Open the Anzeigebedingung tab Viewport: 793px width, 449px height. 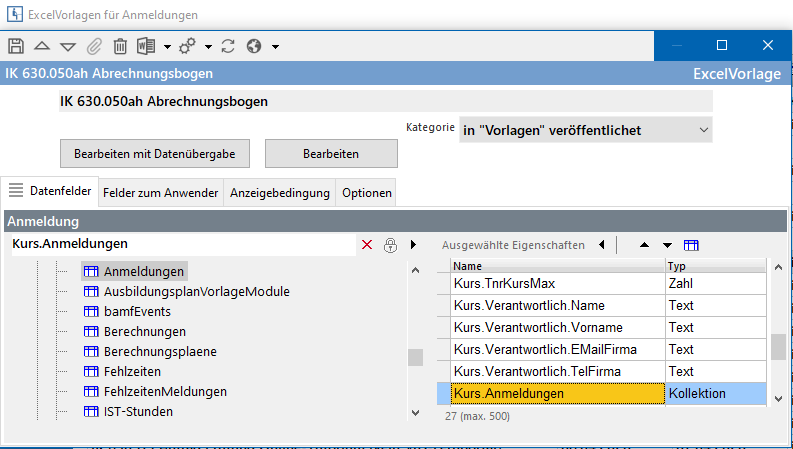(x=280, y=192)
